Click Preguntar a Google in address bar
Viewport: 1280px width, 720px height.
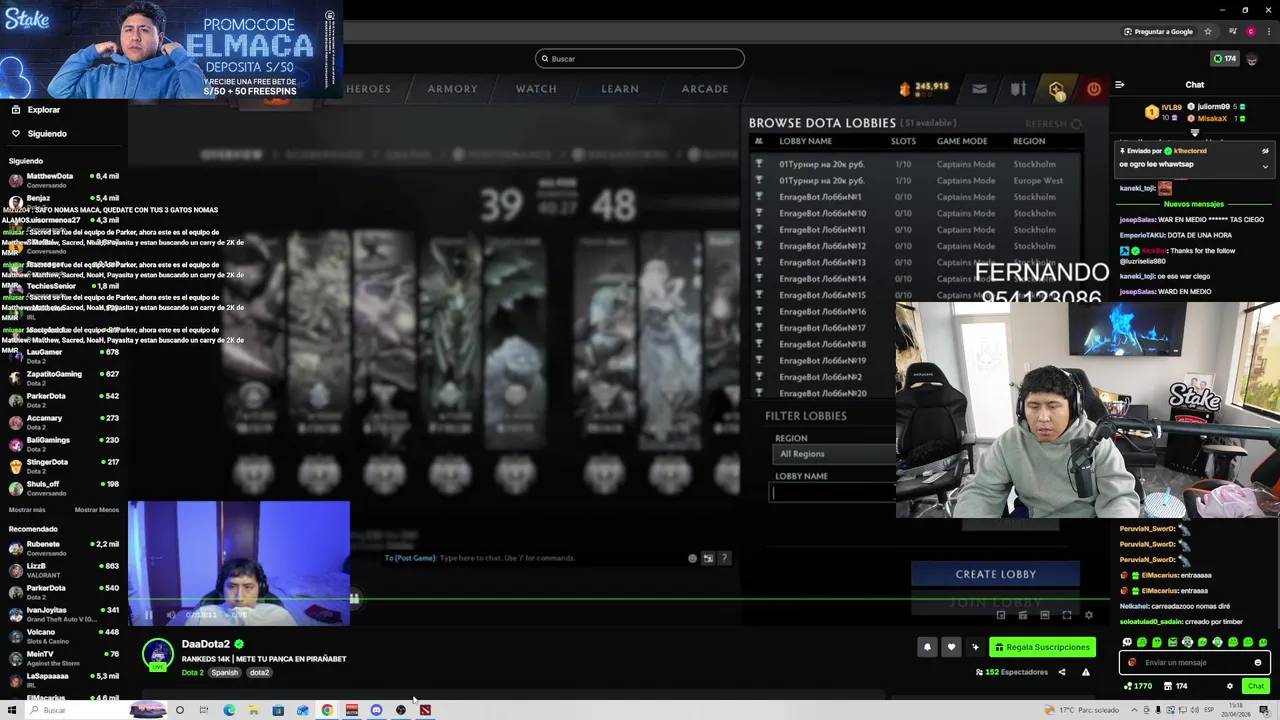pos(1158,31)
